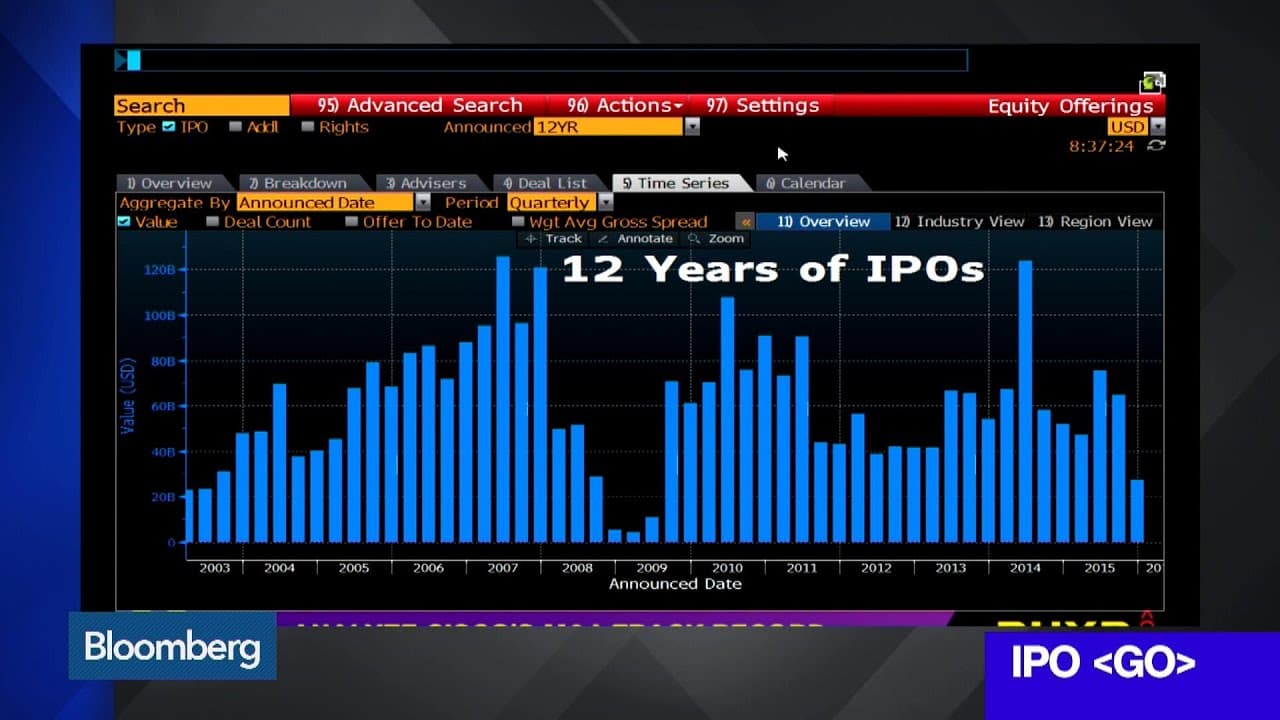The image size is (1280, 720).
Task: Click the 2012 year label
Action: coord(876,568)
